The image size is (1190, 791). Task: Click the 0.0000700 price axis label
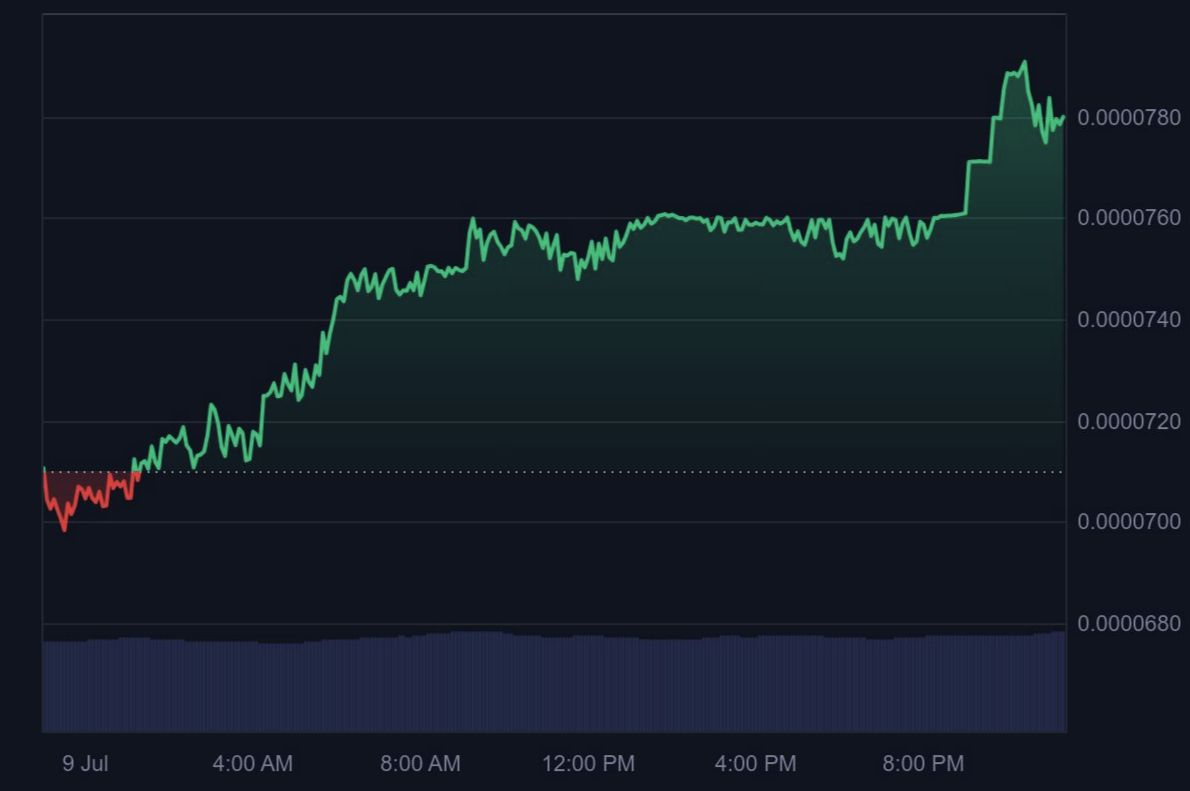(x=1129, y=522)
